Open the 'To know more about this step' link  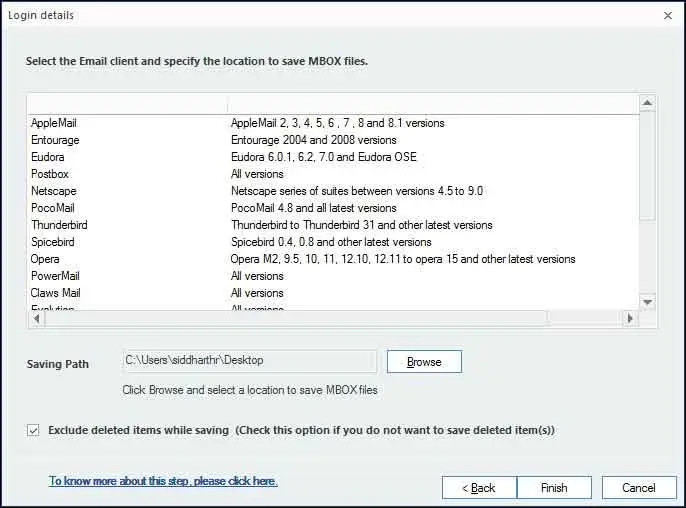pyautogui.click(x=163, y=481)
